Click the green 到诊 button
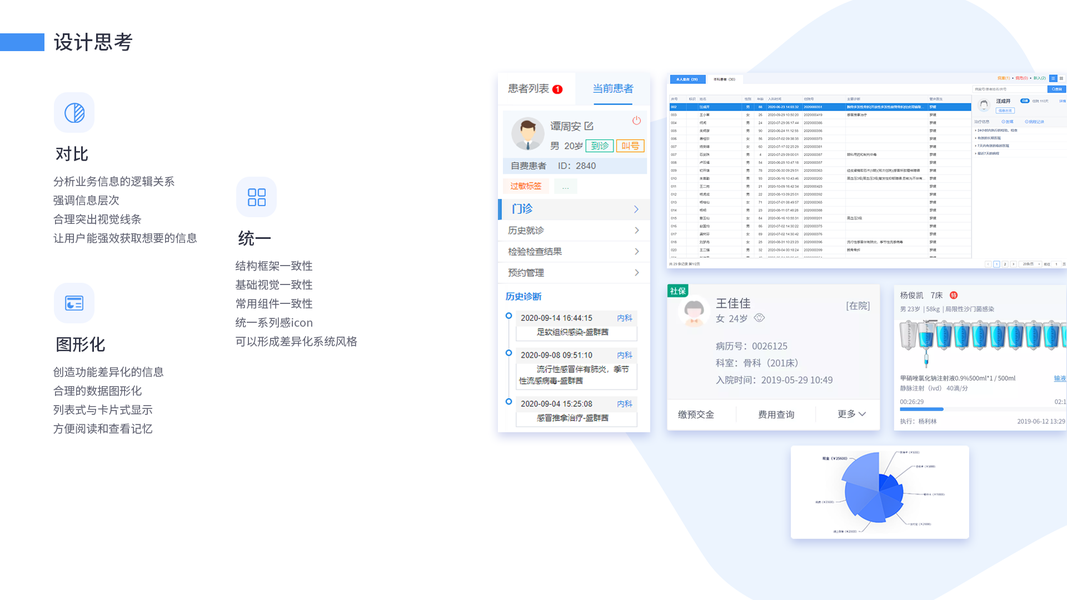 [x=600, y=146]
